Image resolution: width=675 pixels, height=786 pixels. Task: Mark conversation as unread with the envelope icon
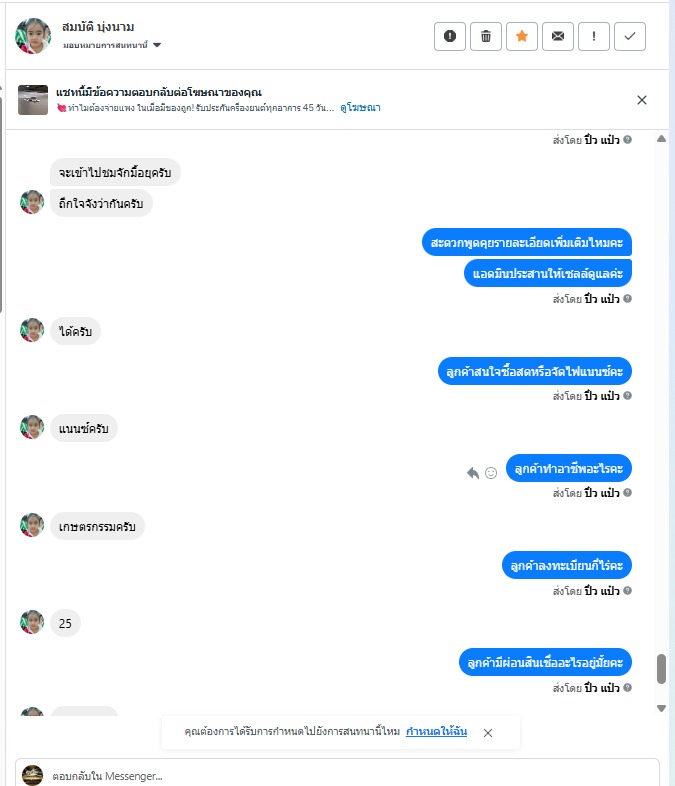pyautogui.click(x=558, y=36)
